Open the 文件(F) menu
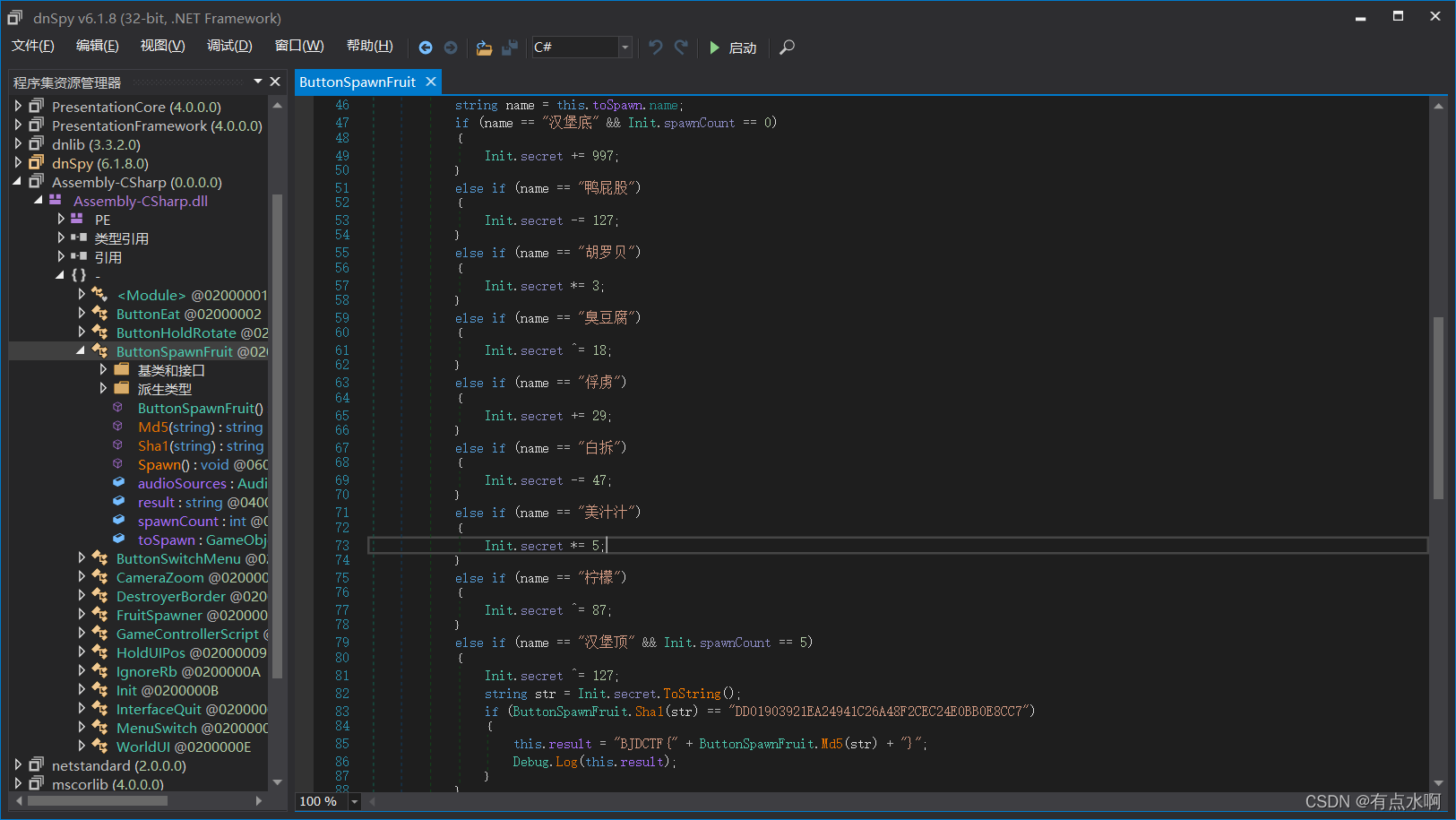The image size is (1456, 820). coord(33,46)
